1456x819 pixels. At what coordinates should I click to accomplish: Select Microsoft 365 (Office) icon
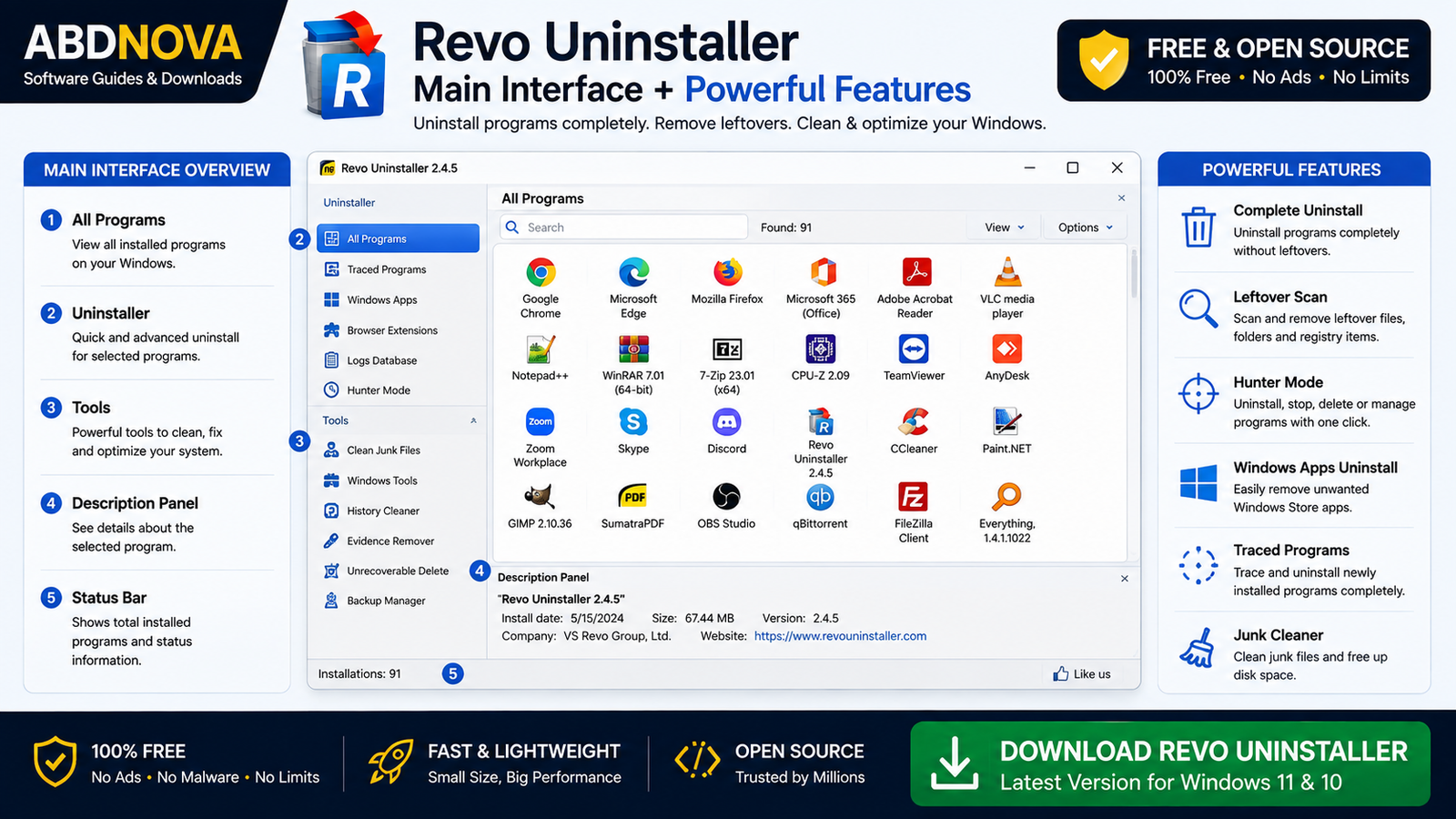(x=822, y=272)
